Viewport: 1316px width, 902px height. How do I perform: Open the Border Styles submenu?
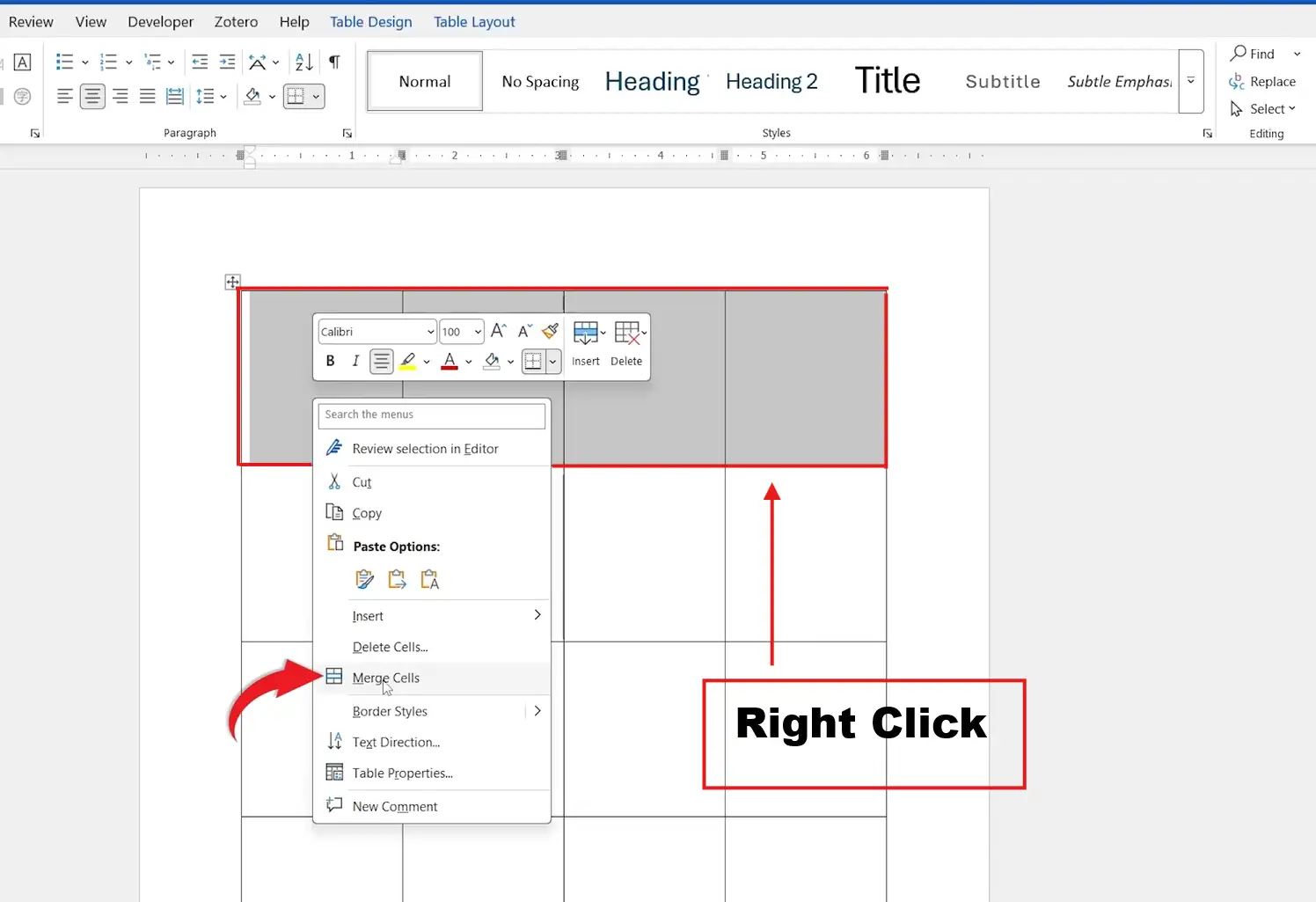click(432, 711)
